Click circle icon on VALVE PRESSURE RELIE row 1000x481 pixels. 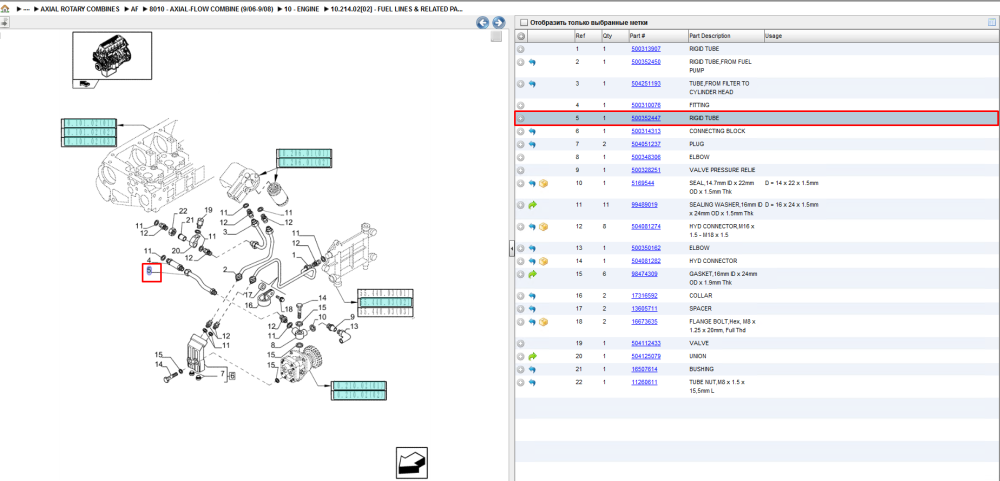click(520, 170)
